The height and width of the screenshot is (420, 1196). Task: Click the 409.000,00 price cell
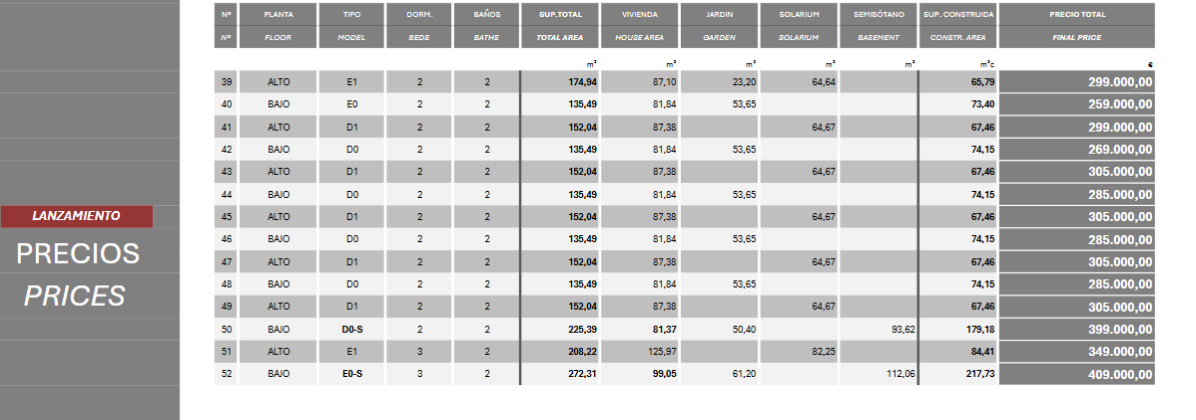tap(1076, 374)
